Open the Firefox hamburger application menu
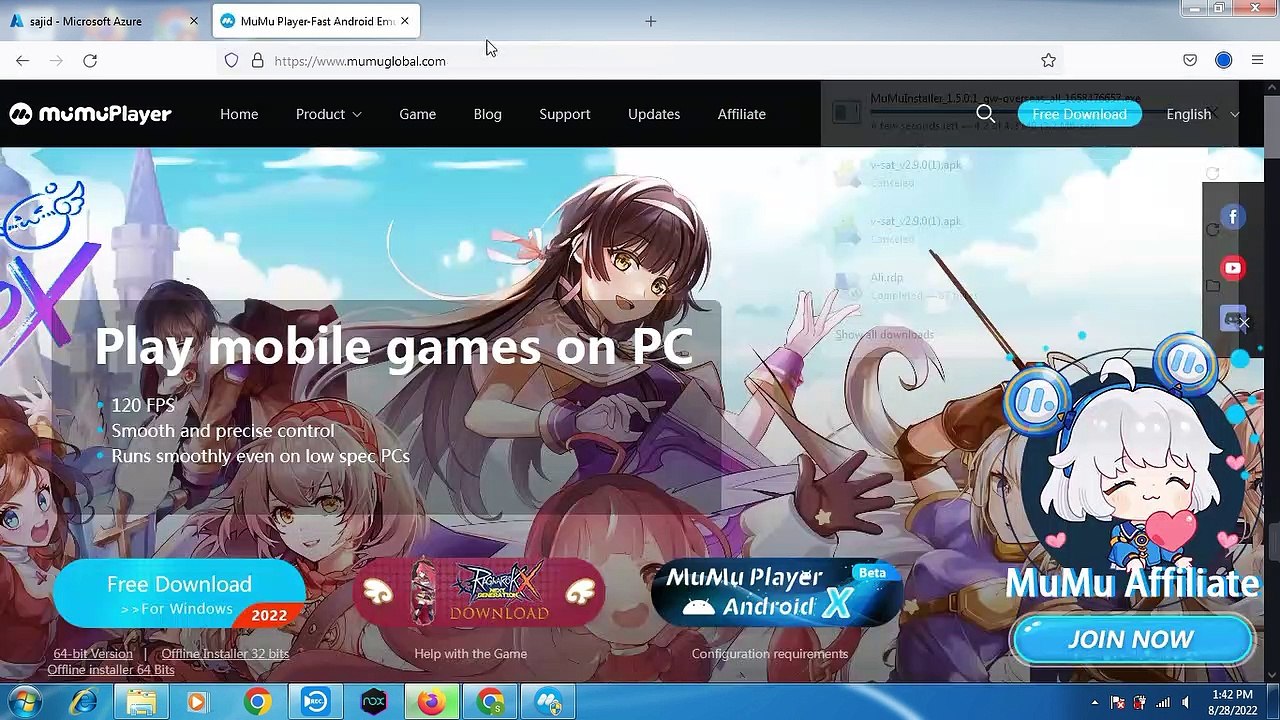This screenshot has height=720, width=1280. [1257, 61]
